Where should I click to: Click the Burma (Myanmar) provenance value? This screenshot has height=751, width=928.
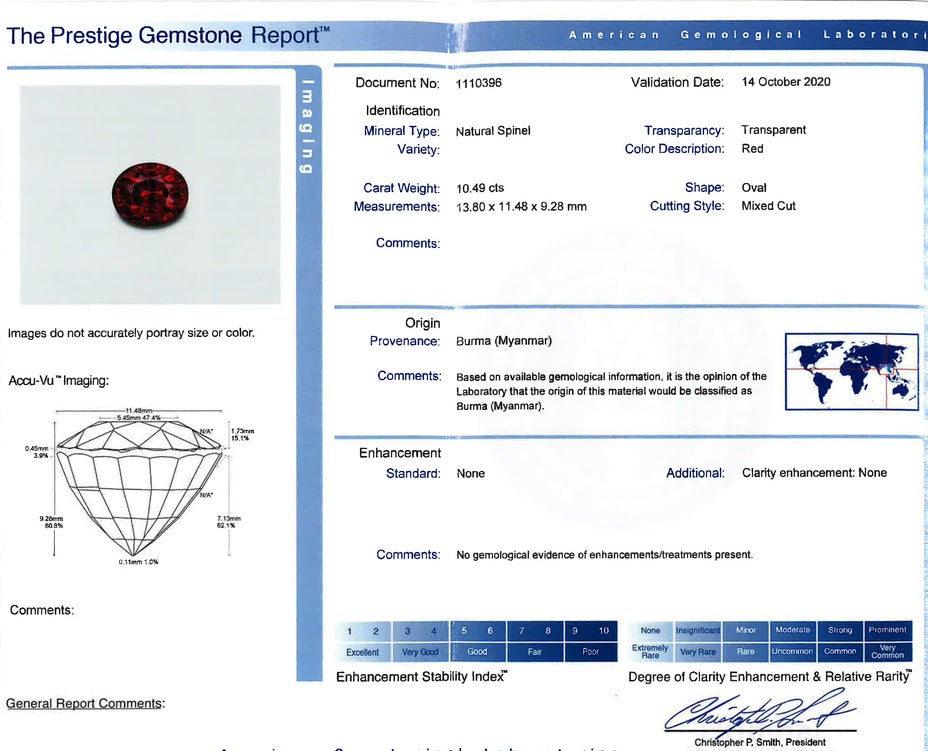click(504, 341)
